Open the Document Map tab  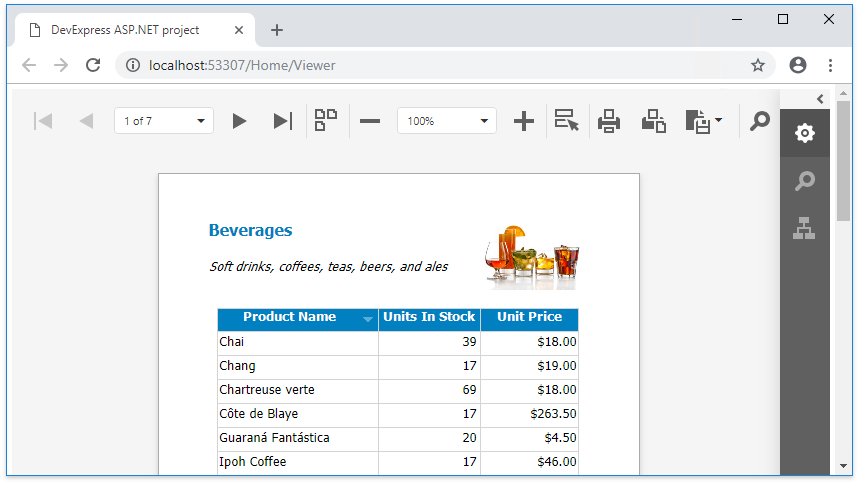click(x=805, y=229)
